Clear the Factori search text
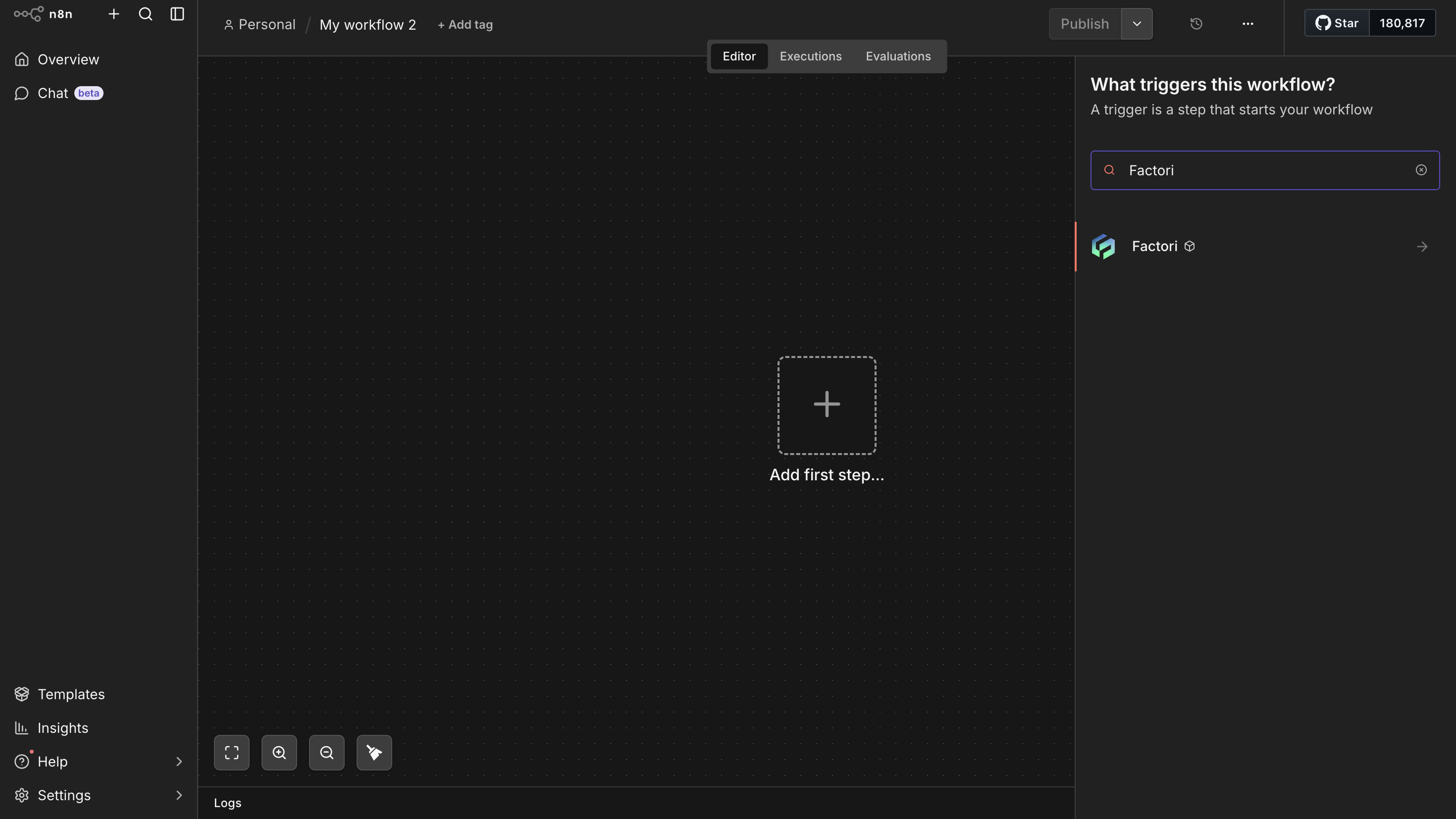The image size is (1456, 819). 1421,170
